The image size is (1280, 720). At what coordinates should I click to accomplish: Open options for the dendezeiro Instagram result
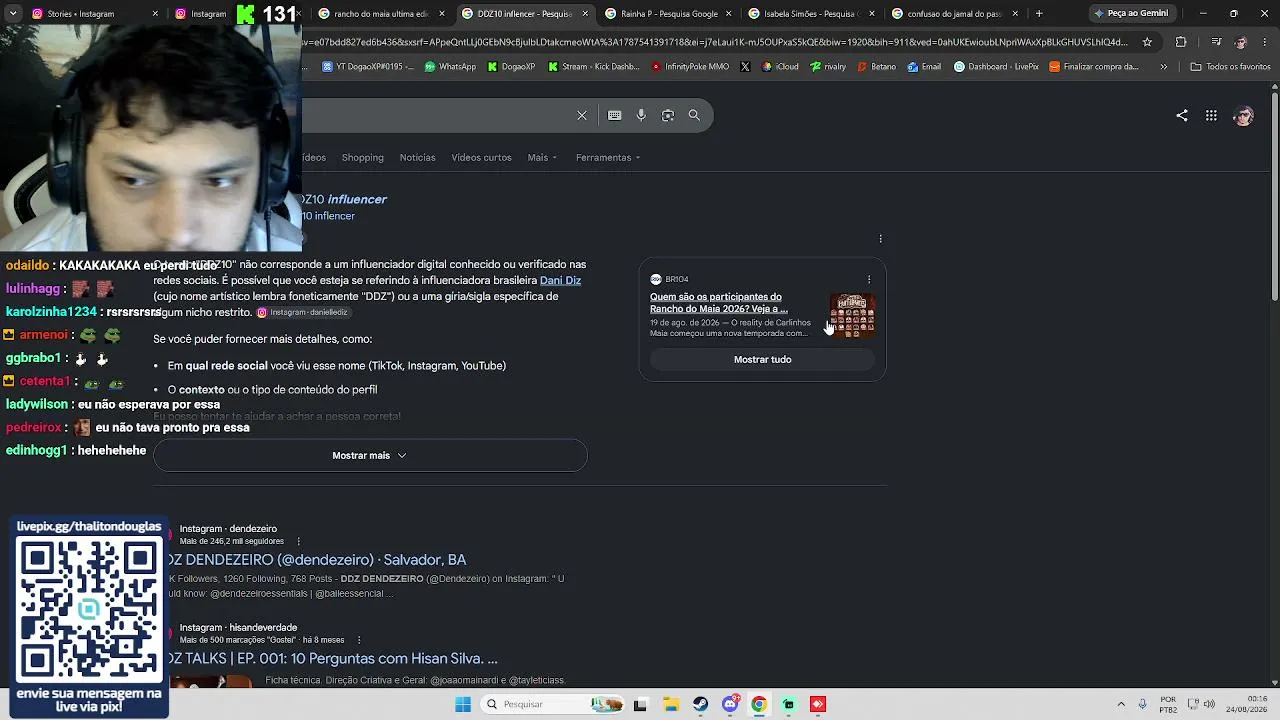pyautogui.click(x=298, y=541)
